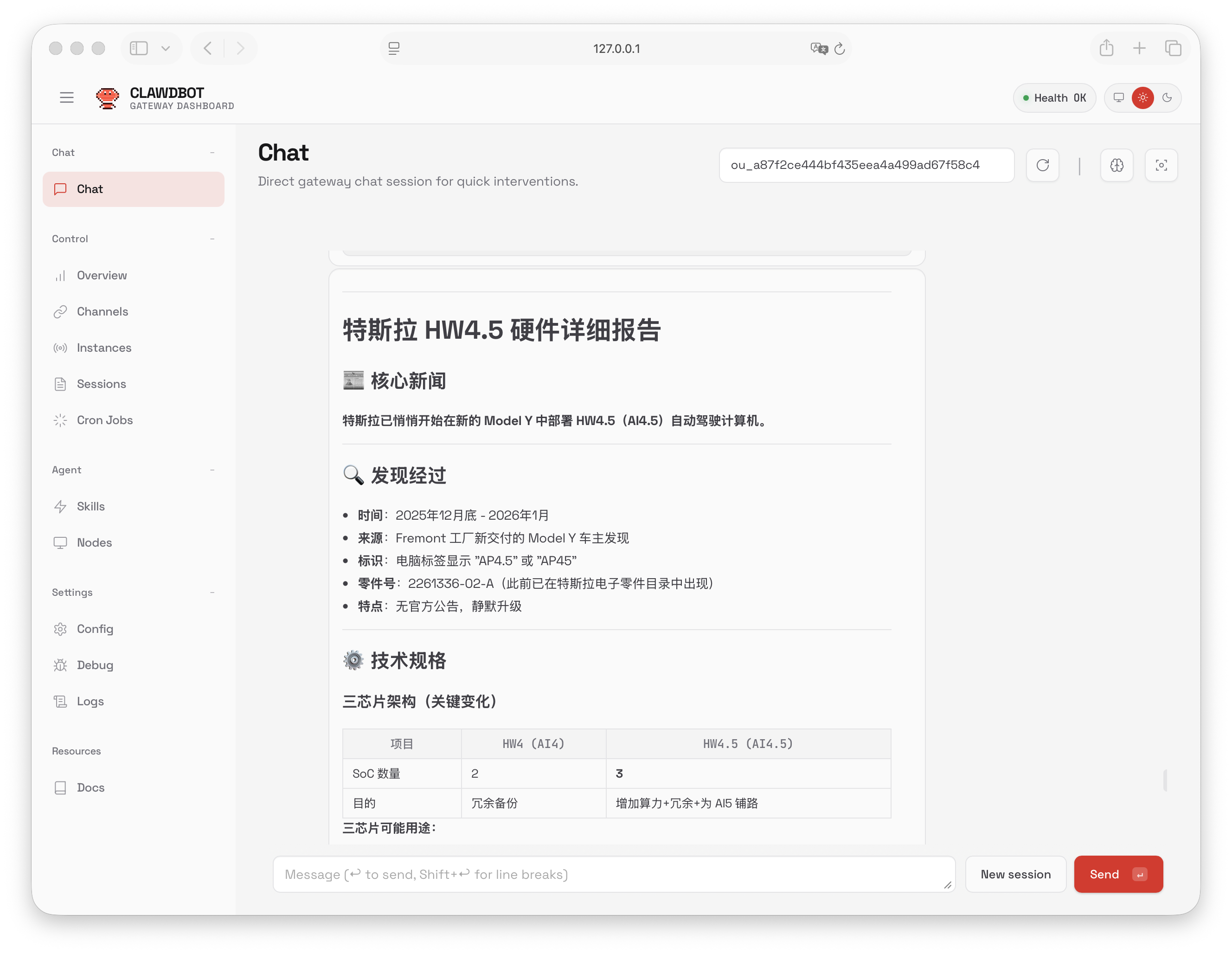Enable the light theme sun toggle

pos(1142,97)
